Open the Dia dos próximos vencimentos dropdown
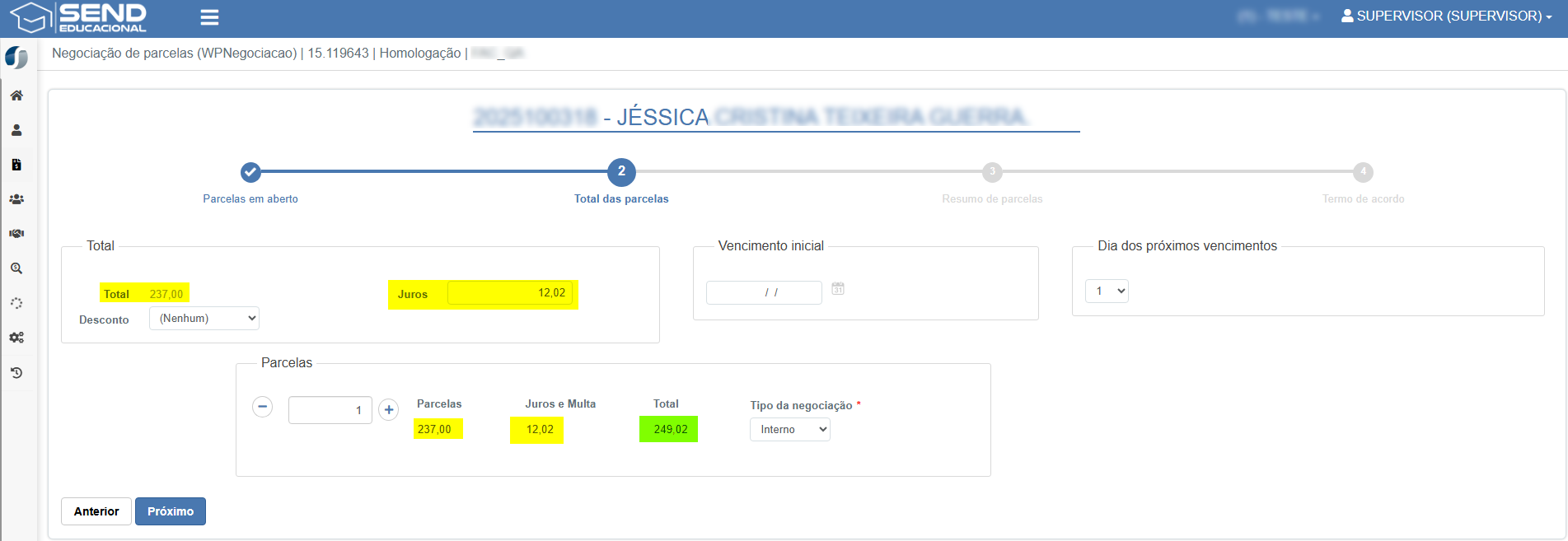Image resolution: width=1568 pixels, height=541 pixels. point(1107,291)
